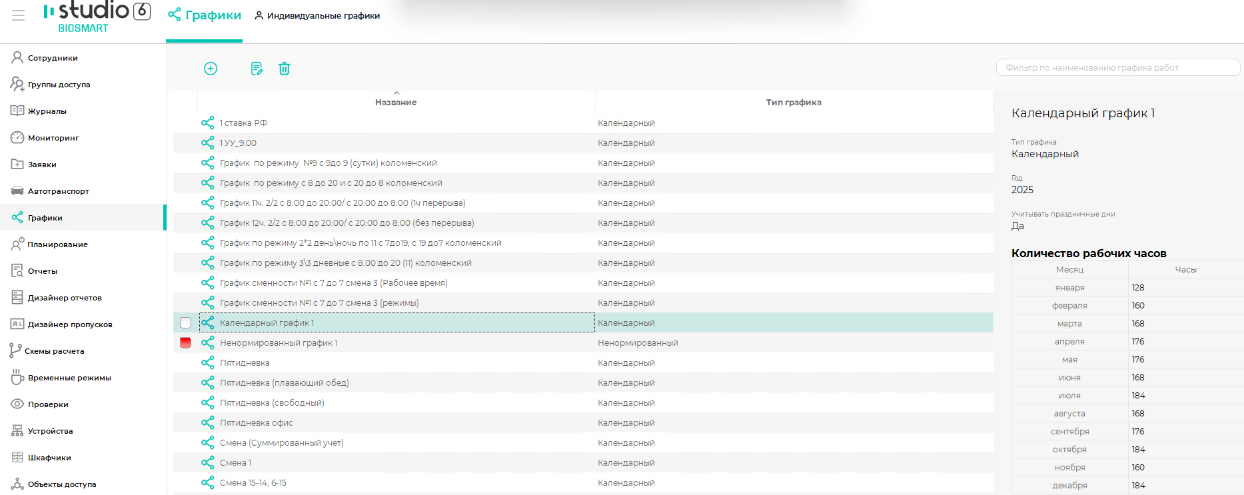Open Временные режимы in the sidebar
Viewport: 1244px width, 495px height.
(69, 378)
